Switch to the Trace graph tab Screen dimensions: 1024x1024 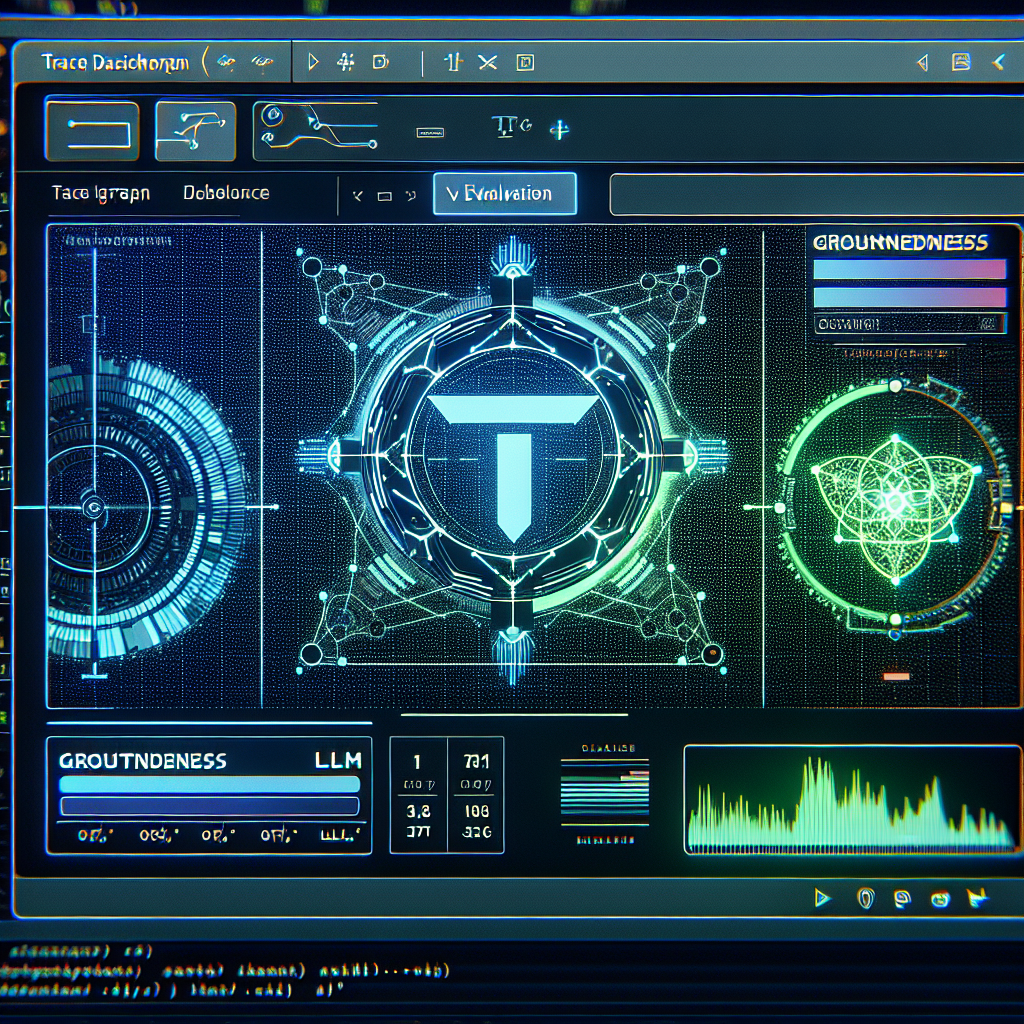click(x=100, y=193)
